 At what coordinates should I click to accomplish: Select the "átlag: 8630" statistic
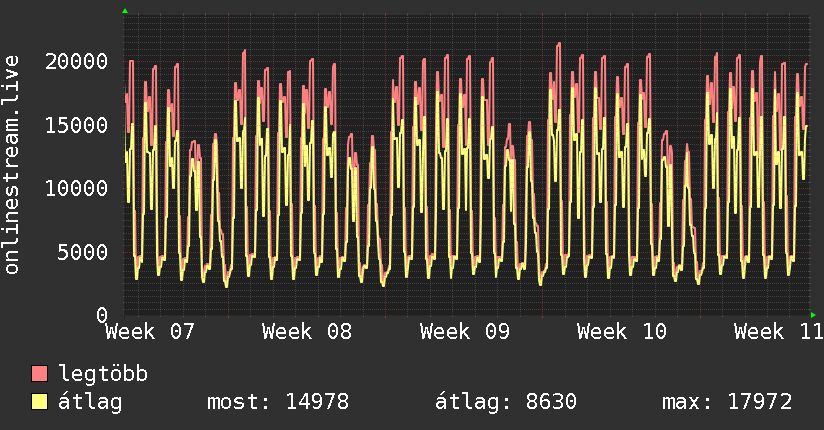pos(506,402)
